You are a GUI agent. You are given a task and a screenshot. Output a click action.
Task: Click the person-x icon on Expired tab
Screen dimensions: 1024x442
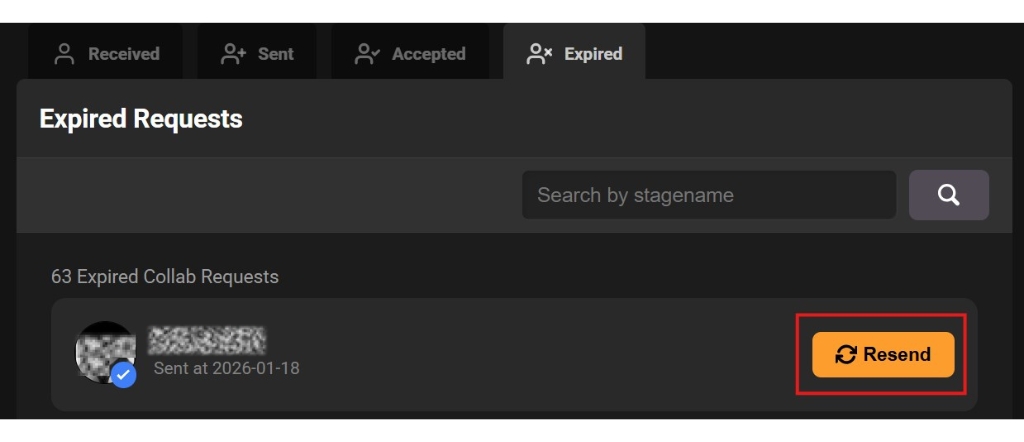[540, 54]
